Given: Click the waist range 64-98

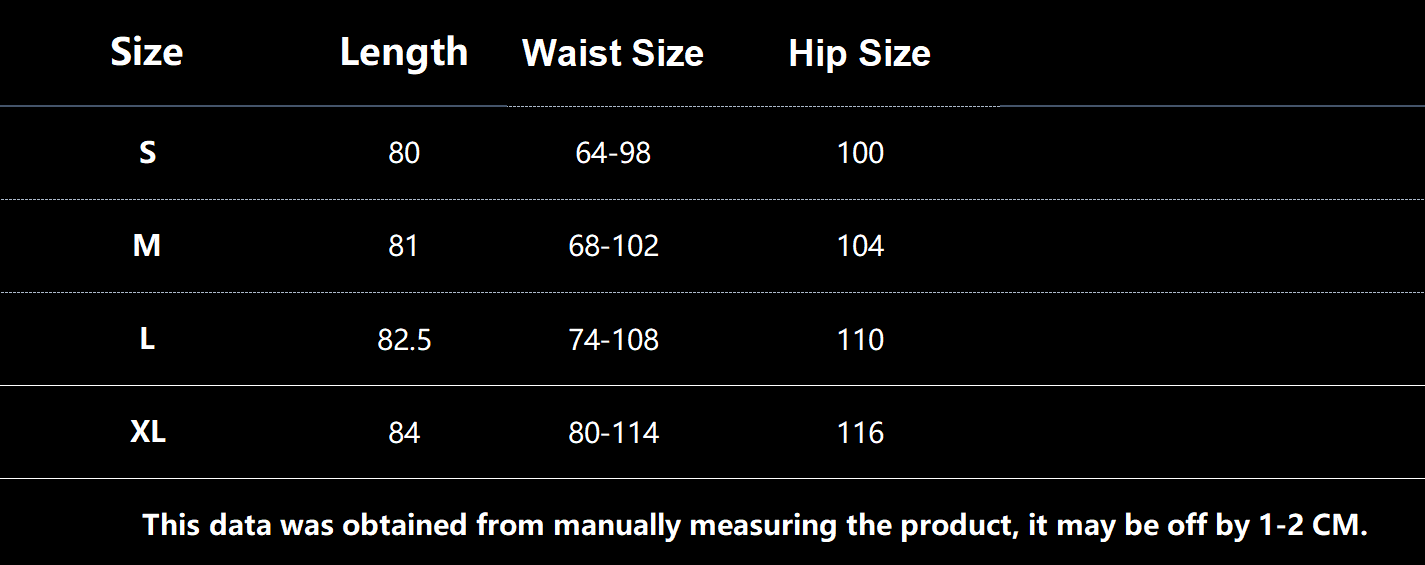Looking at the screenshot, I should tap(613, 153).
